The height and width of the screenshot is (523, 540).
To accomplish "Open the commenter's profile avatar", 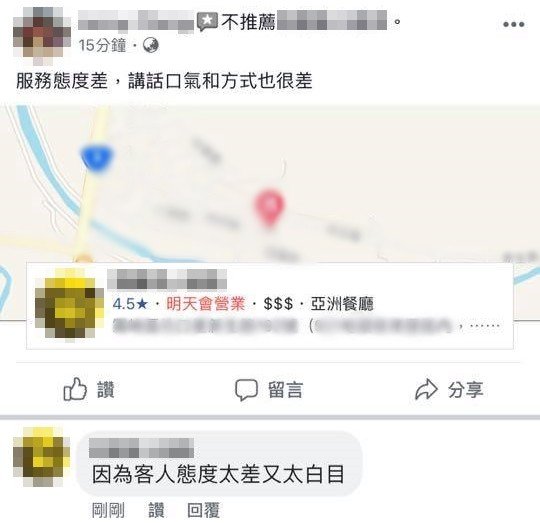I will [41, 457].
